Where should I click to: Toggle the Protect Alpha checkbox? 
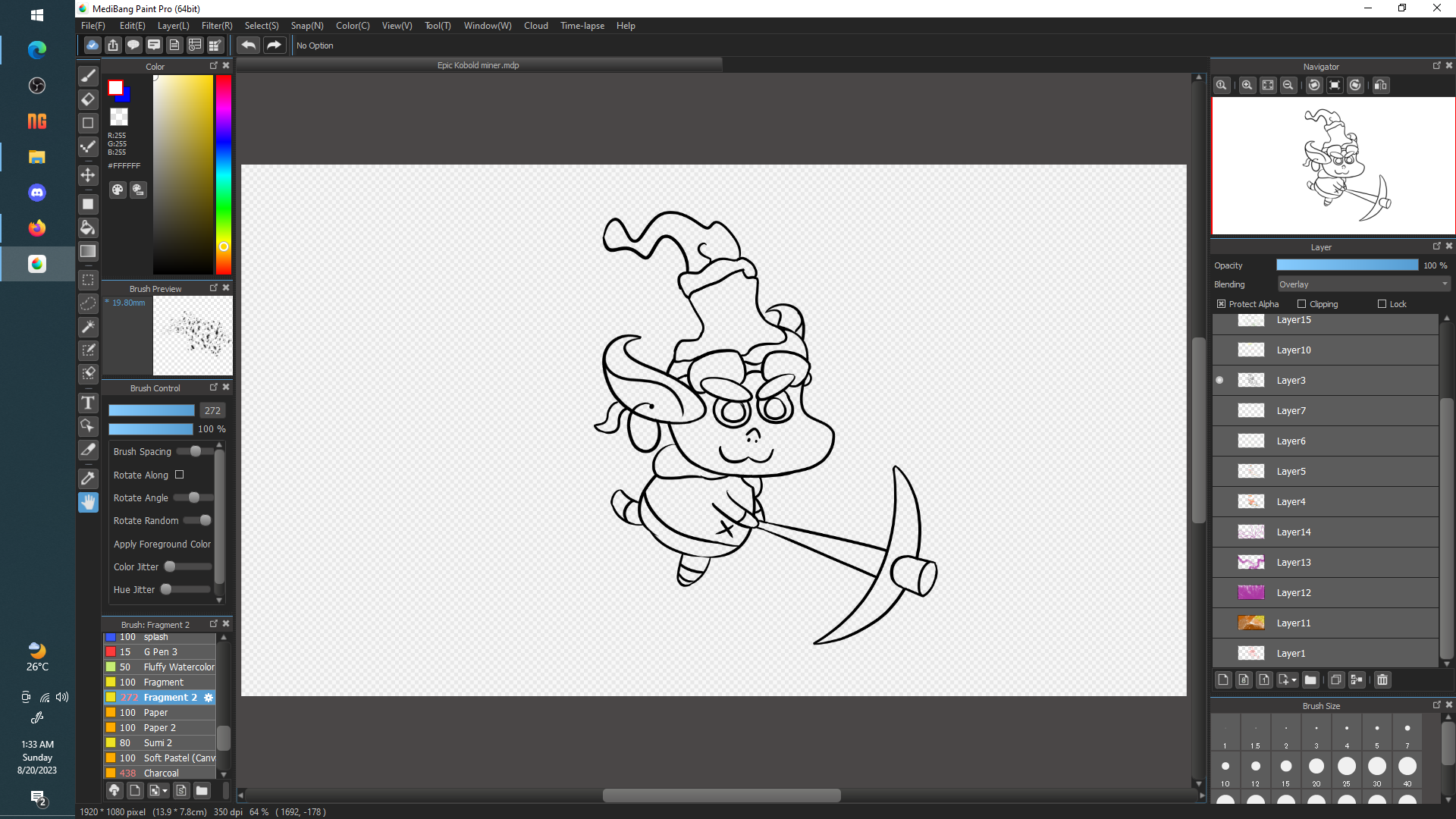pyautogui.click(x=1221, y=304)
